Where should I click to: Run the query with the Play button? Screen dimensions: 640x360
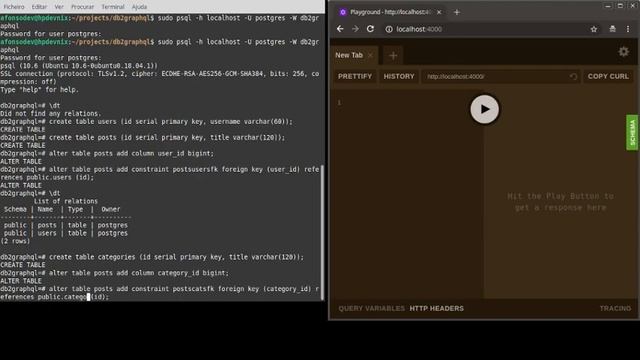tap(484, 109)
